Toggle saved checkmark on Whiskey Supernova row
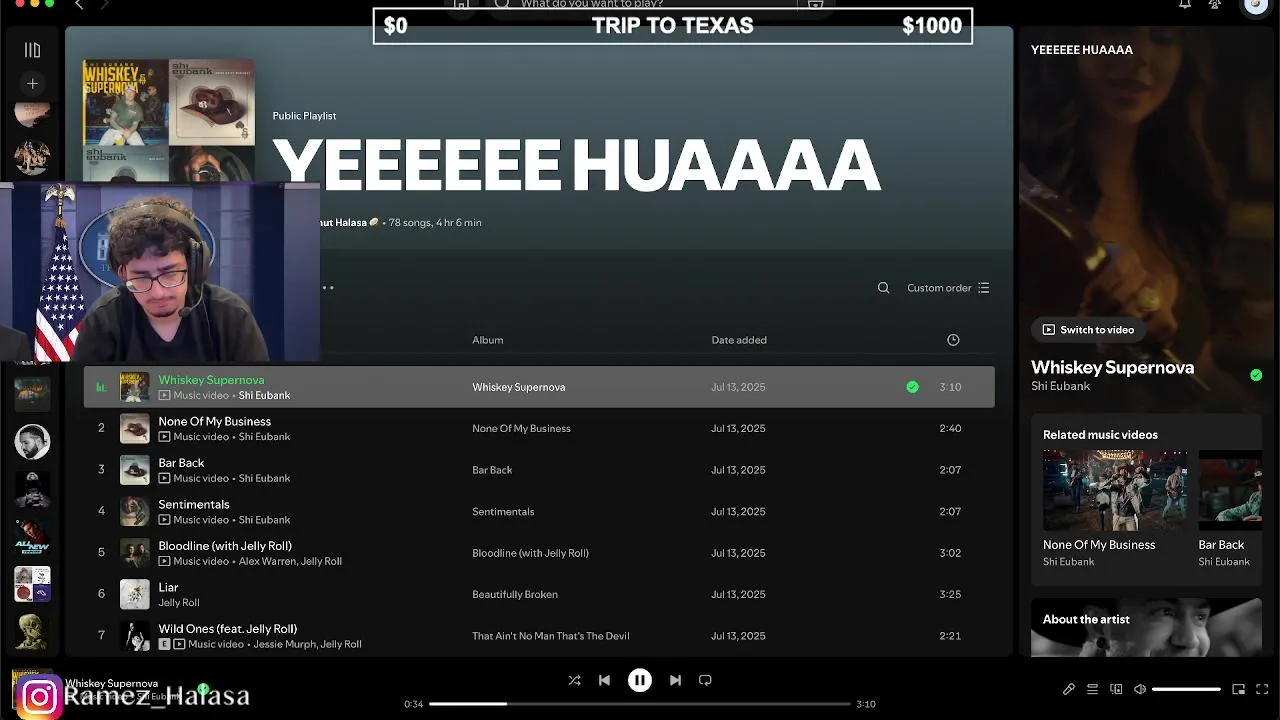Image resolution: width=1280 pixels, height=720 pixels. tap(912, 387)
